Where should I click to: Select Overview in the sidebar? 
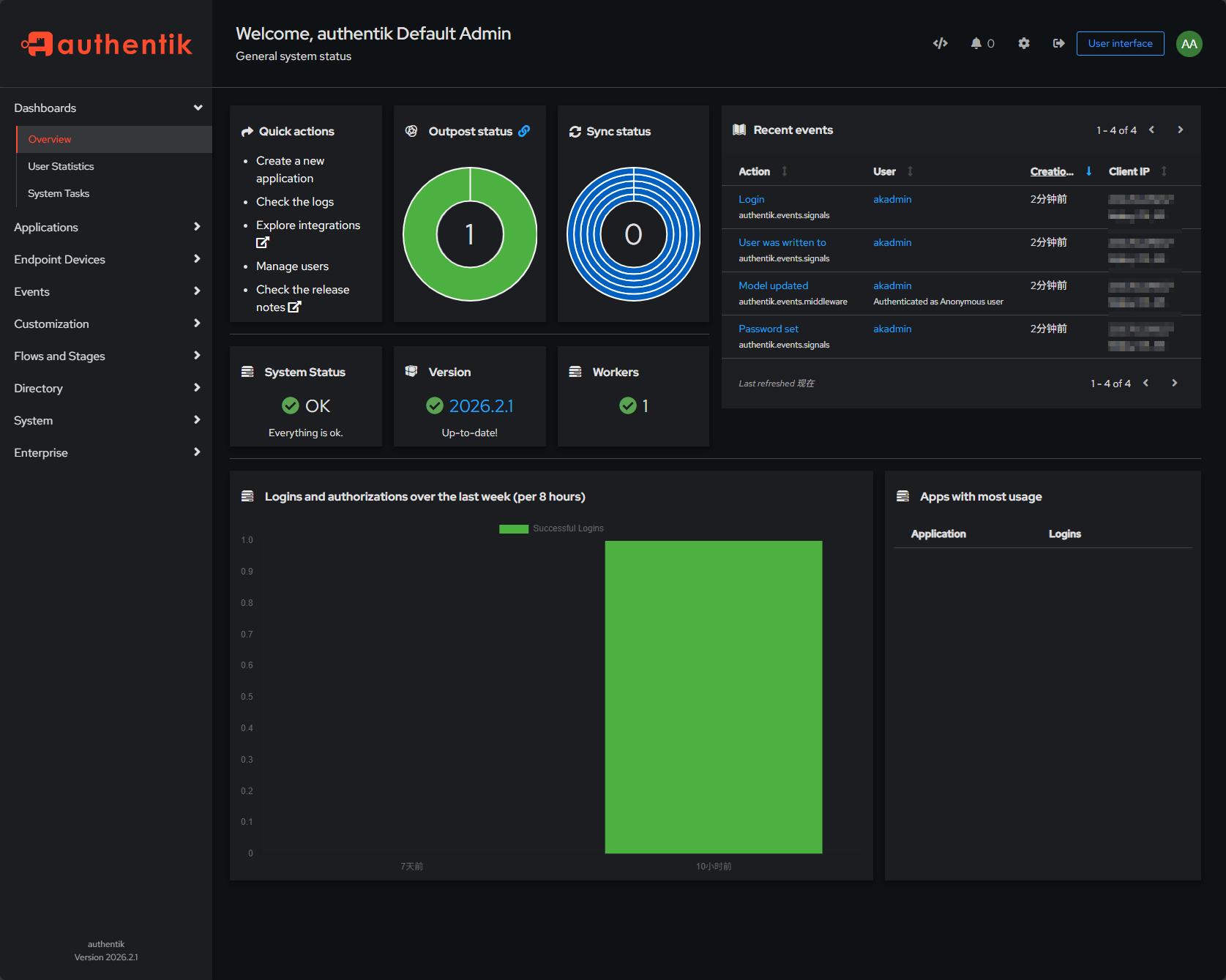click(x=114, y=139)
